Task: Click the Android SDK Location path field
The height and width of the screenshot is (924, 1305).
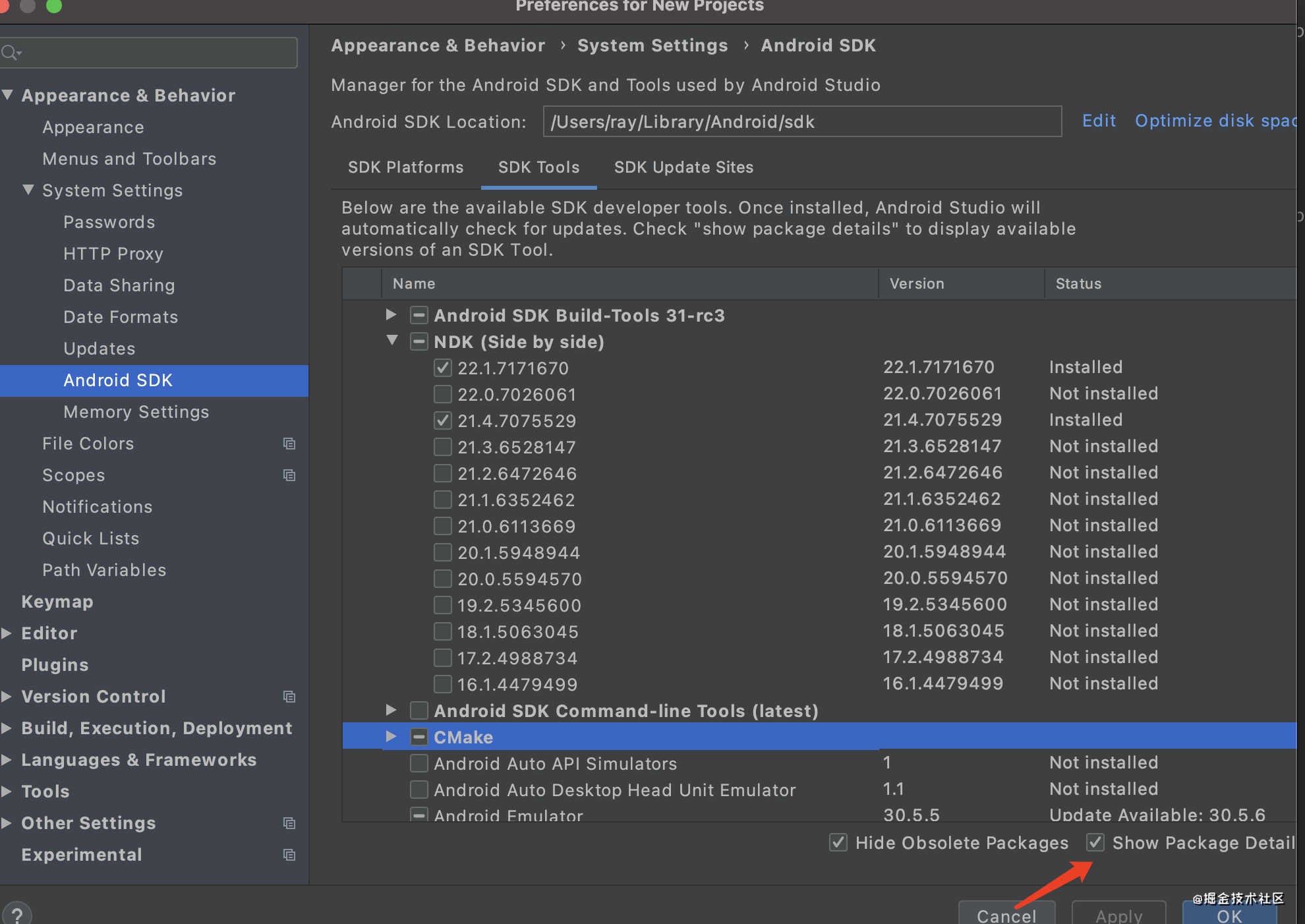Action: pos(801,122)
